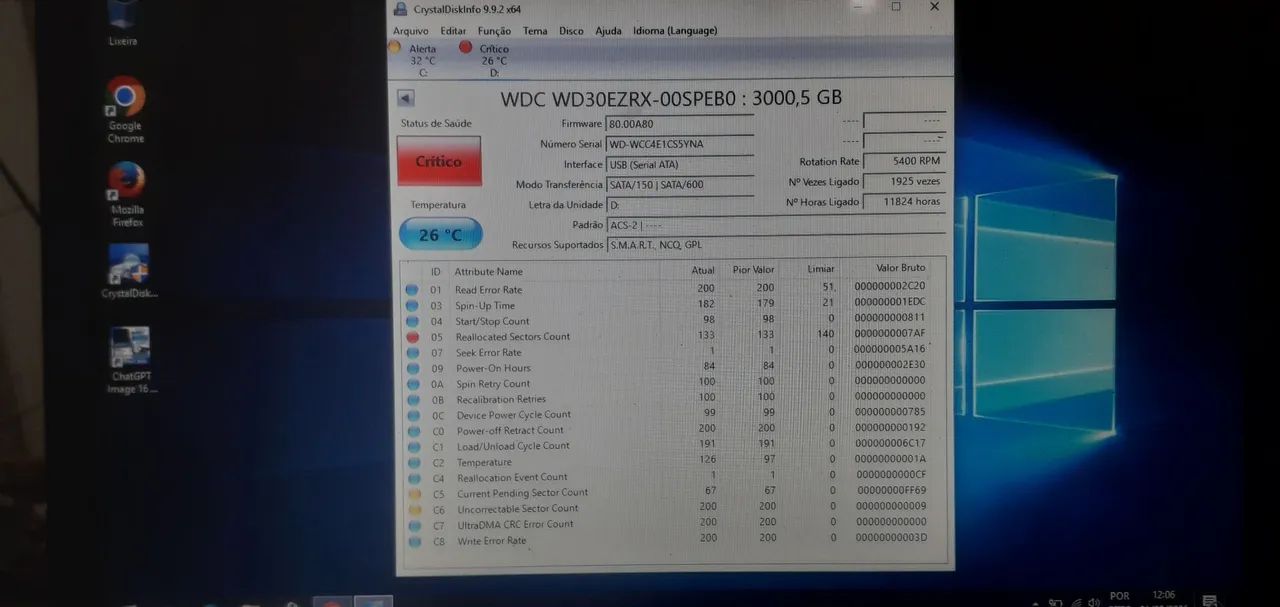Image resolution: width=1280 pixels, height=607 pixels.
Task: Click blue status icon for Reallocation Event Count
Action: click(412, 478)
